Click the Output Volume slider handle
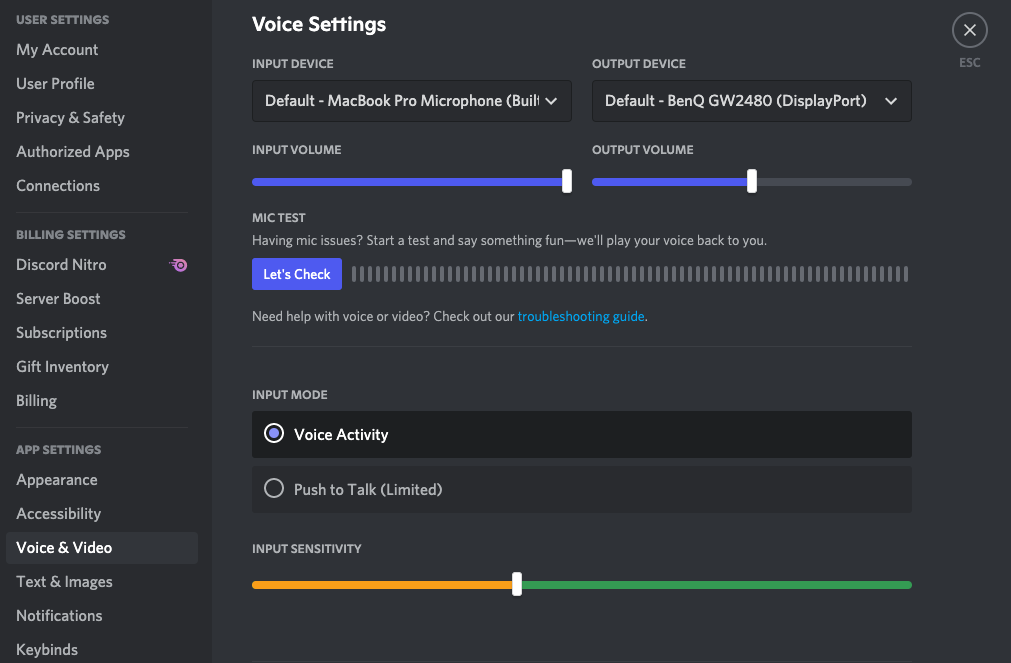 (x=752, y=181)
